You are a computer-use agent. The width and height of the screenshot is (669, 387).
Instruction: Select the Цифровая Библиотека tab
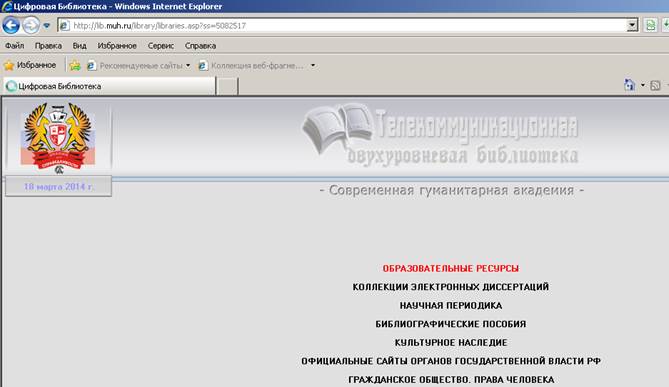[x=109, y=86]
